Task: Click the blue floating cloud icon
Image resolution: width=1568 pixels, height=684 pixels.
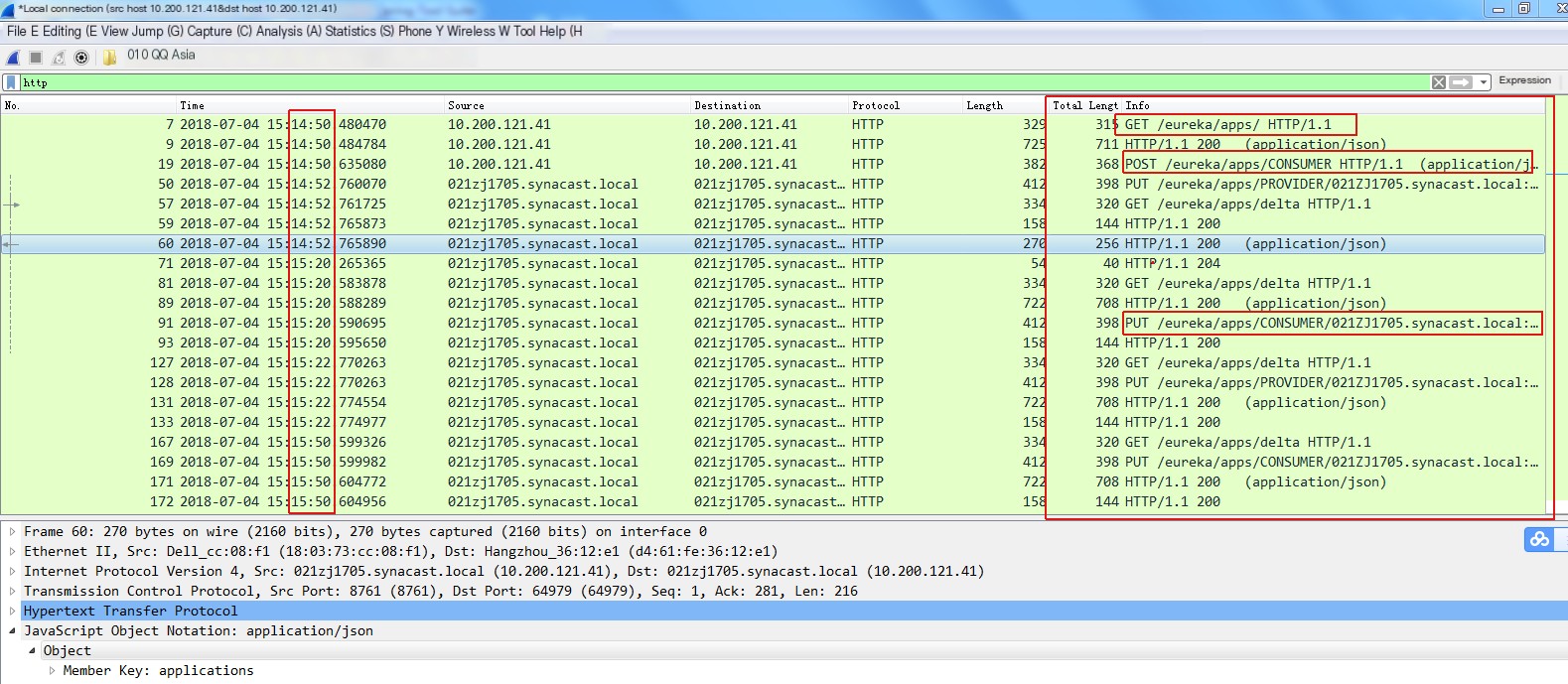Action: [1539, 539]
